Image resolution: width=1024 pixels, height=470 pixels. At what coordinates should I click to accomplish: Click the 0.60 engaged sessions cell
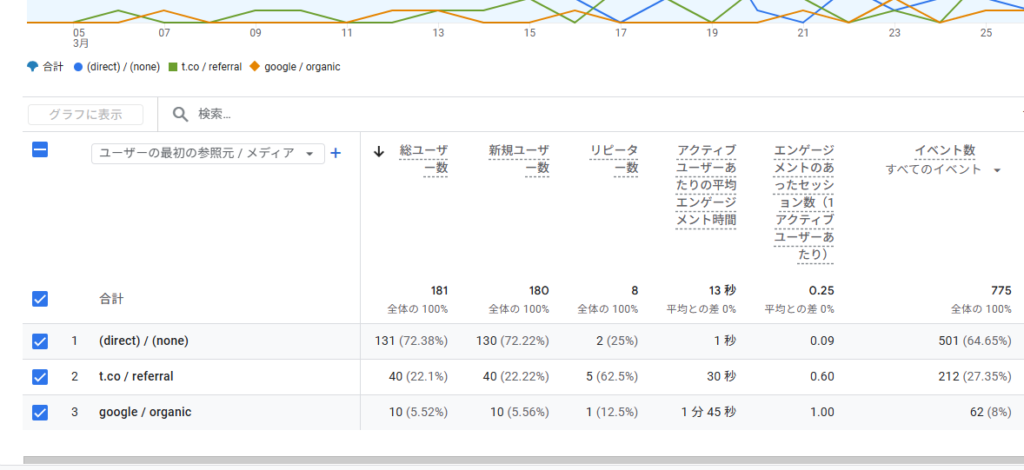coord(822,377)
